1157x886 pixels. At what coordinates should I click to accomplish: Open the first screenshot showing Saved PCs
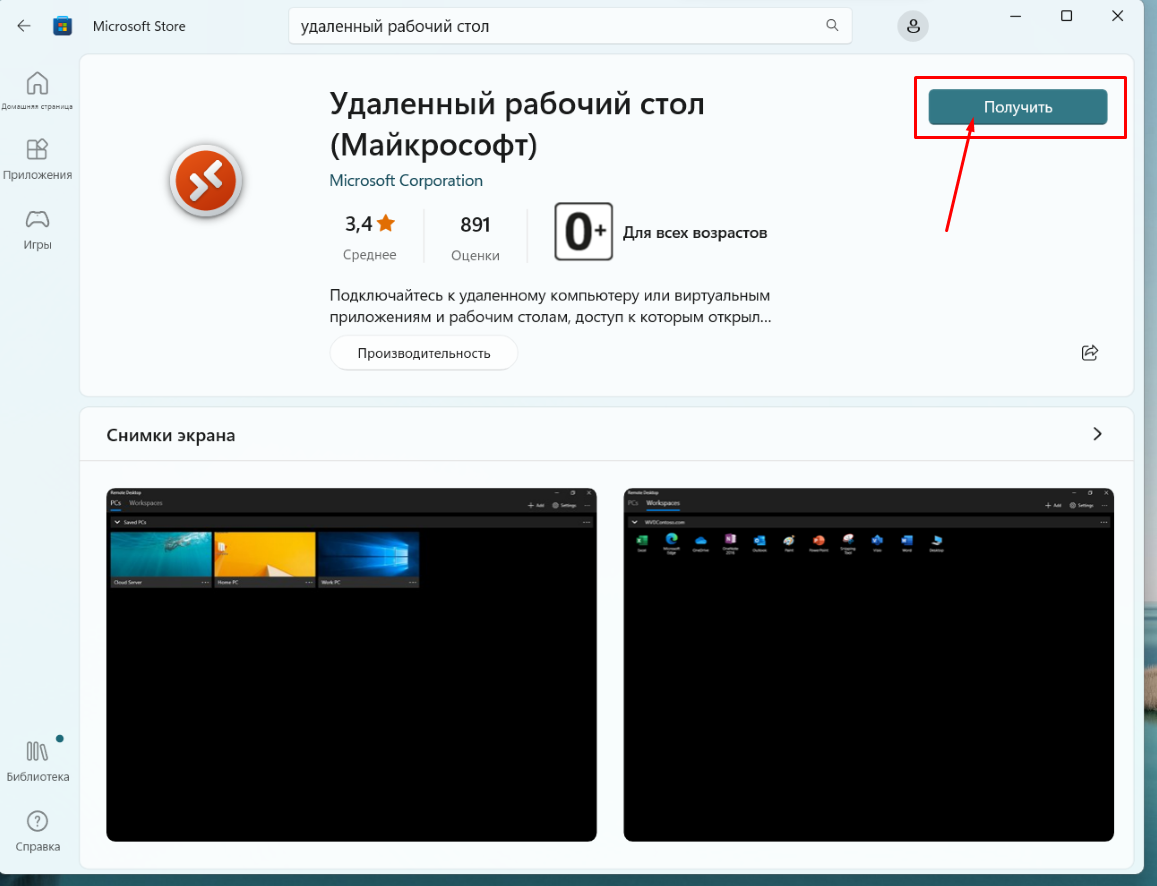click(351, 665)
